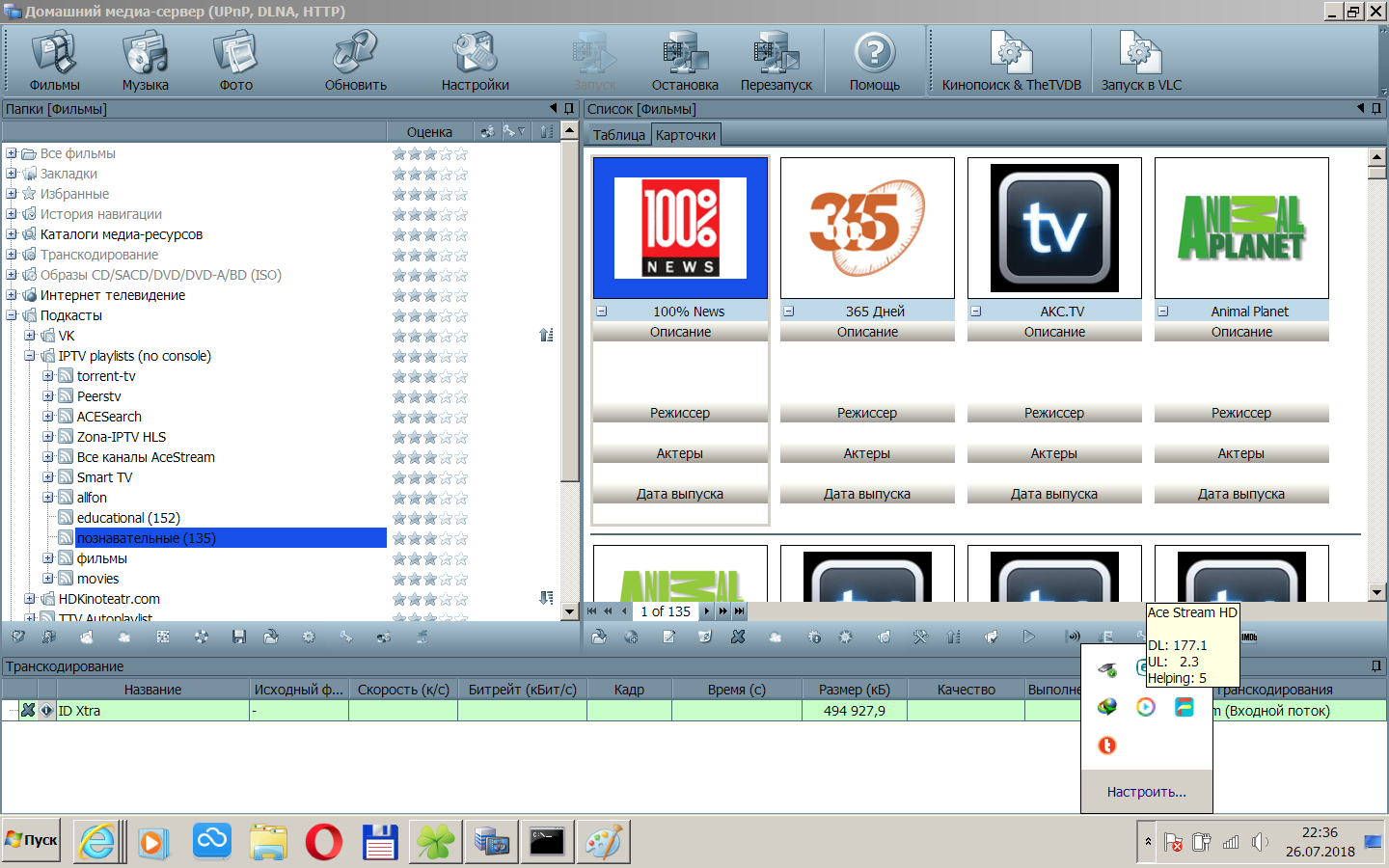Image resolution: width=1389 pixels, height=868 pixels.
Task: Launch Запуск в VLC
Action: pyautogui.click(x=1140, y=61)
